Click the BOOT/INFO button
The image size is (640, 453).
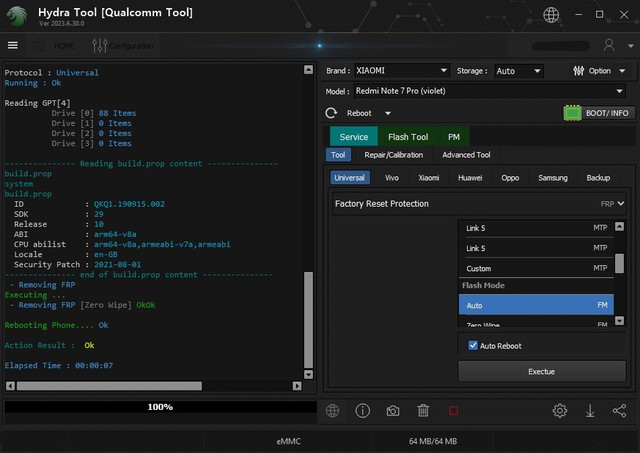pyautogui.click(x=607, y=113)
